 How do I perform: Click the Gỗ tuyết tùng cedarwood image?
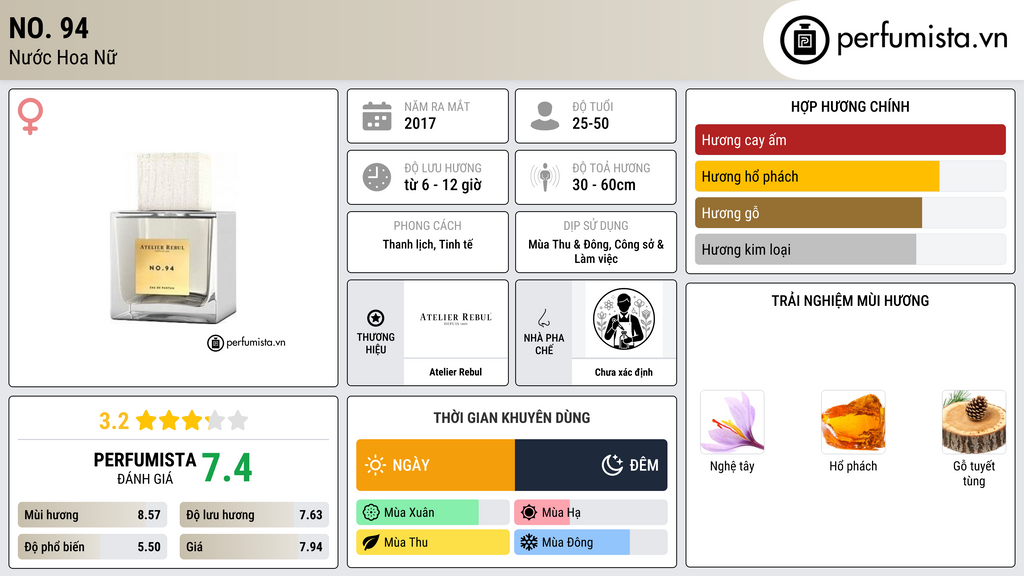[x=974, y=422]
